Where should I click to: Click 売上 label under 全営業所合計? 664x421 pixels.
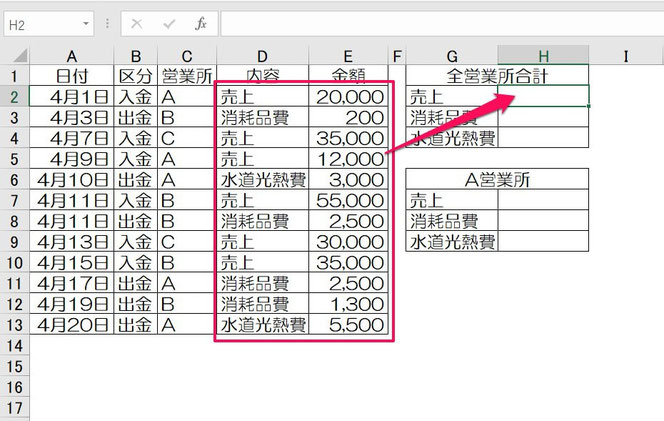pyautogui.click(x=452, y=97)
